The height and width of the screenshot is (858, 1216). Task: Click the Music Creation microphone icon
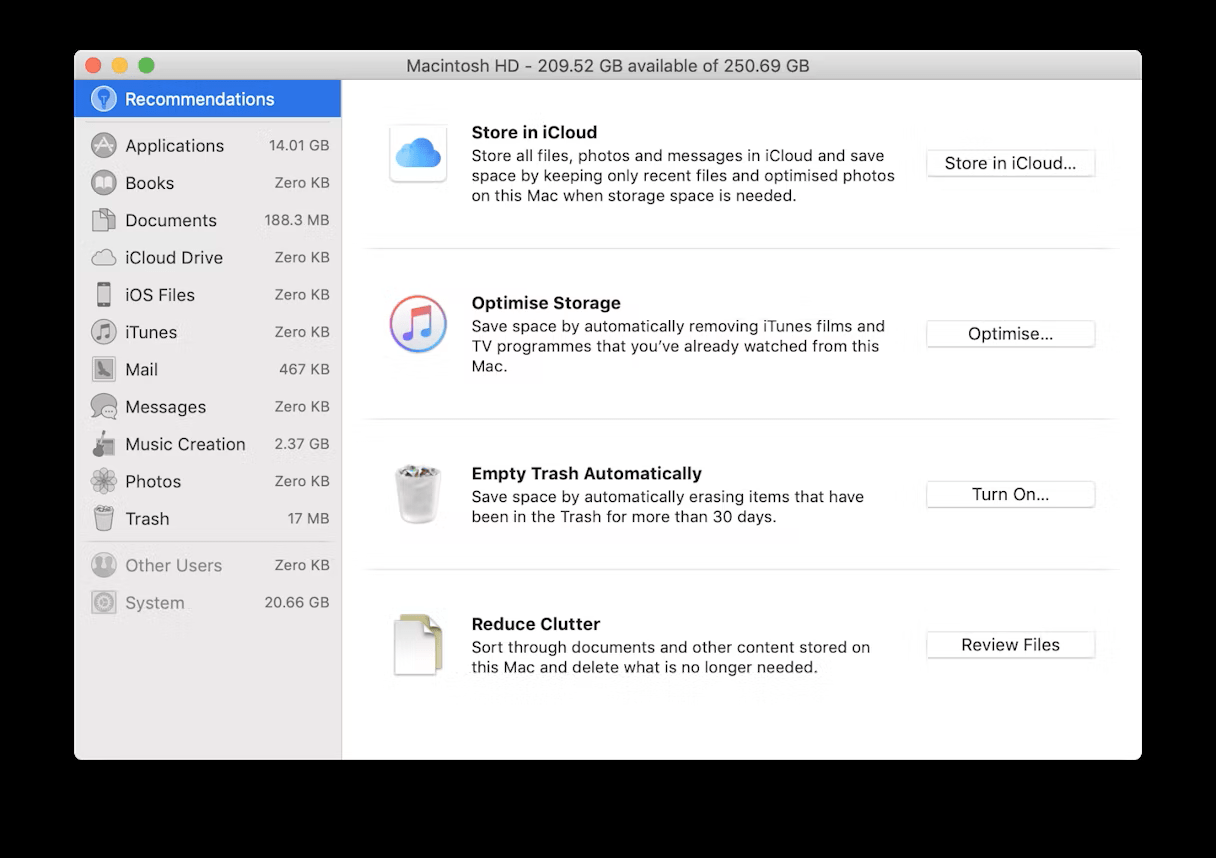coord(104,443)
